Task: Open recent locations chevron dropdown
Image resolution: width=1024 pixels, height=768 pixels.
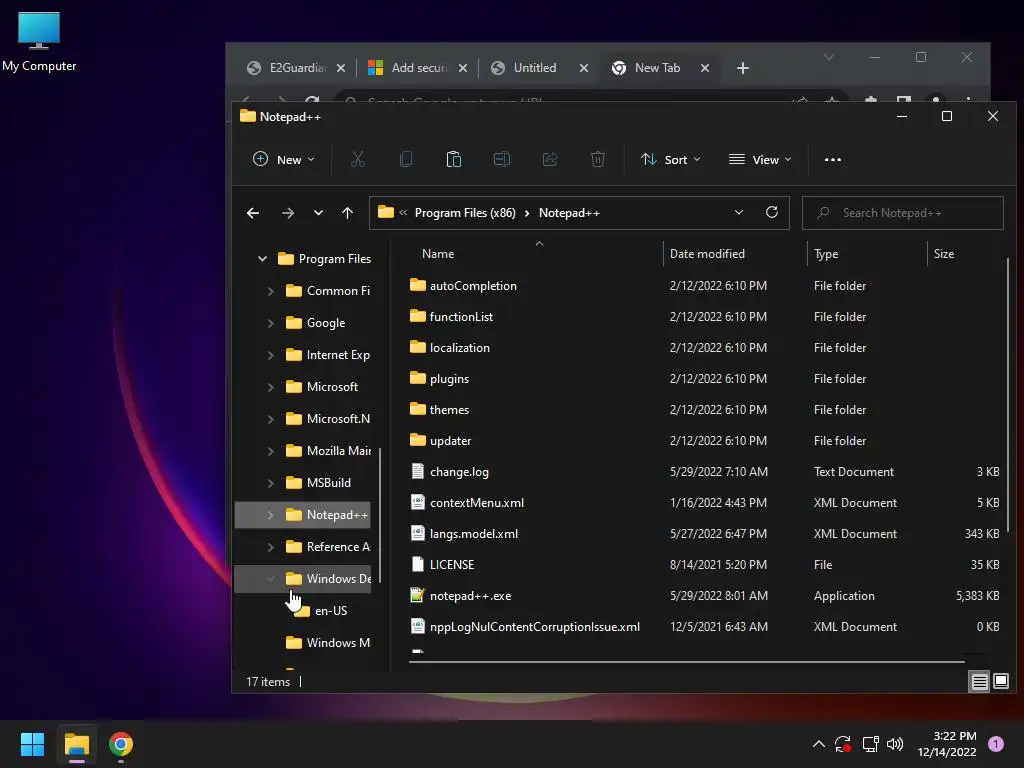Action: [318, 213]
